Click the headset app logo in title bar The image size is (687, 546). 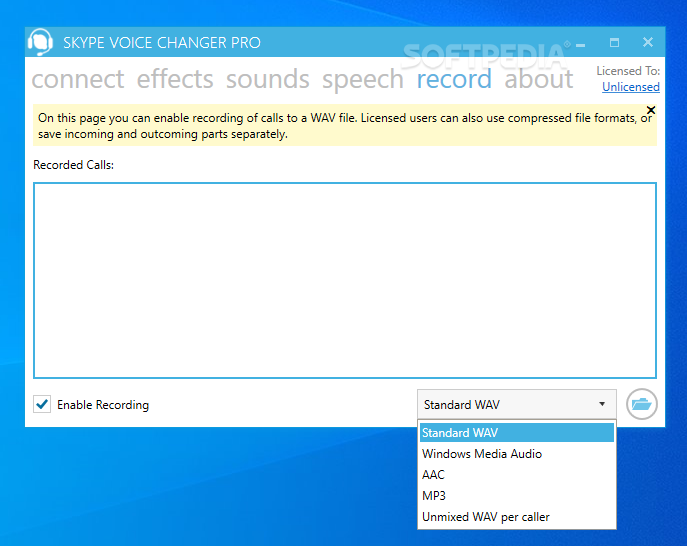click(40, 42)
